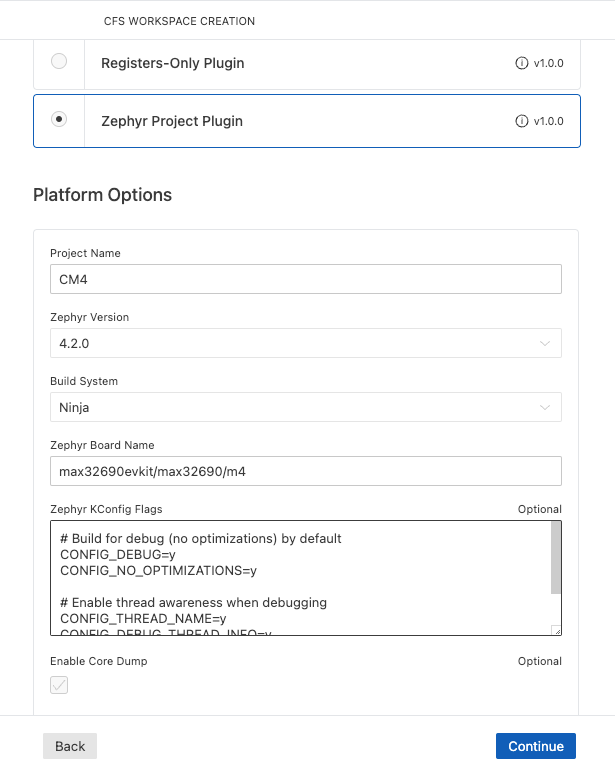
Task: Select the Registers-Only Plugin radio button
Action: pyautogui.click(x=59, y=62)
